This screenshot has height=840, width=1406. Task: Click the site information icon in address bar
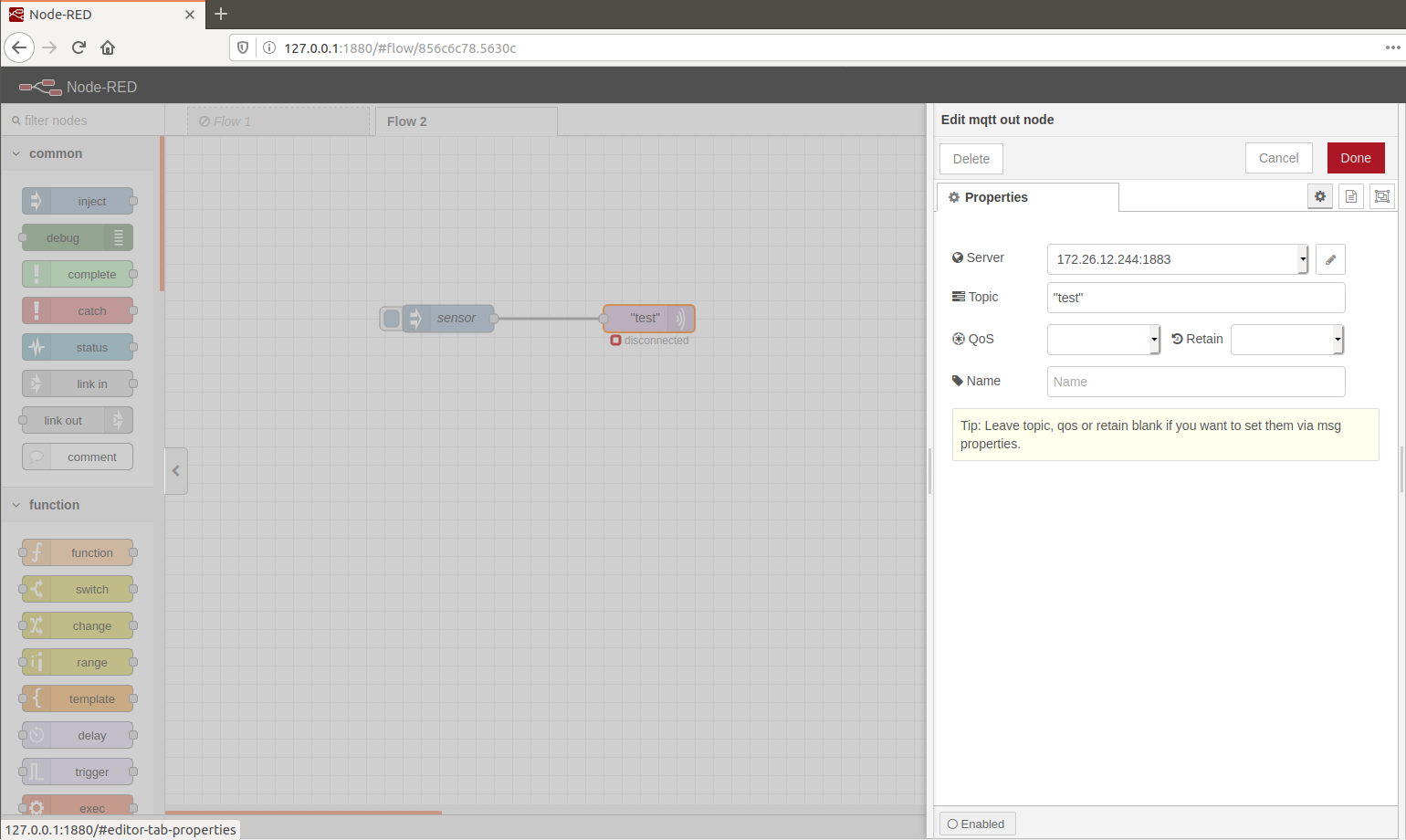[x=269, y=47]
